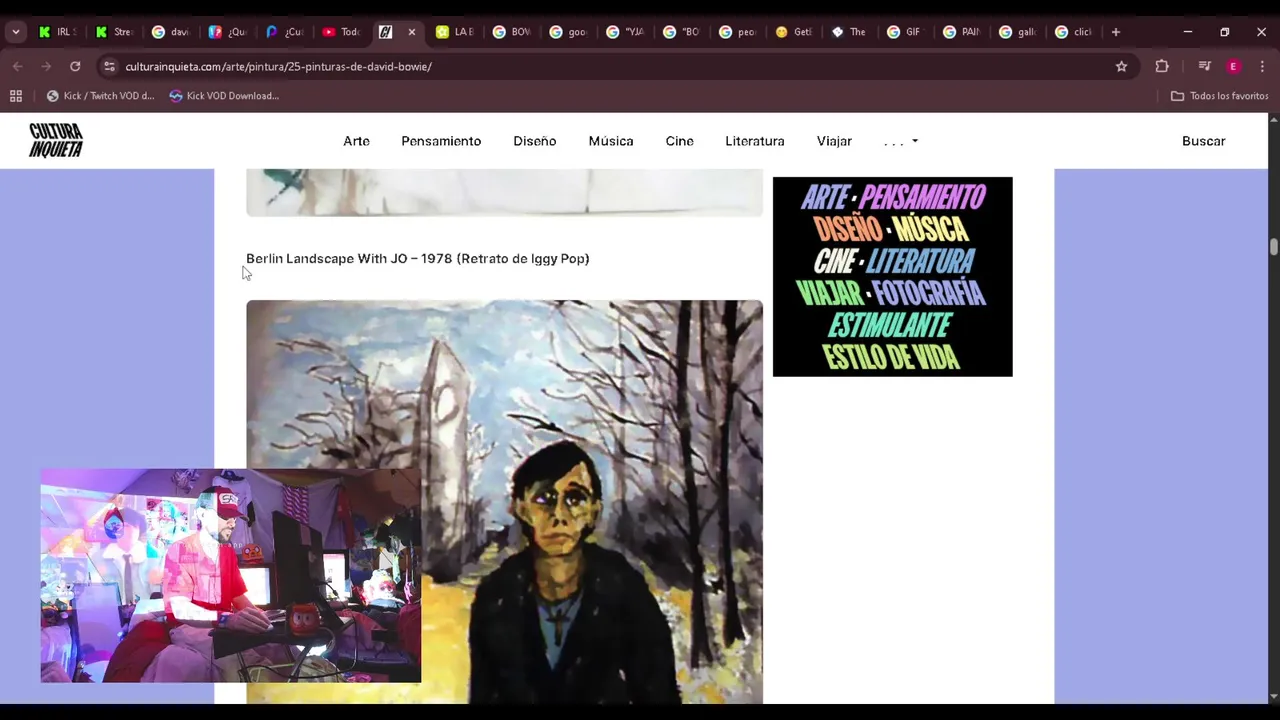Open the apps grid in bookmarks bar
1280x720 pixels.
tap(16, 96)
